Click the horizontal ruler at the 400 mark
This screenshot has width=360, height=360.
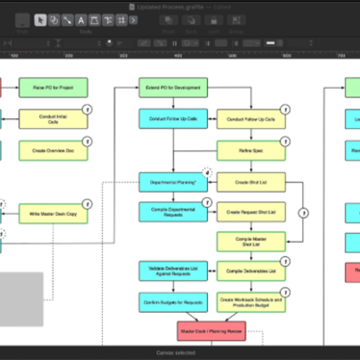coord(178,55)
